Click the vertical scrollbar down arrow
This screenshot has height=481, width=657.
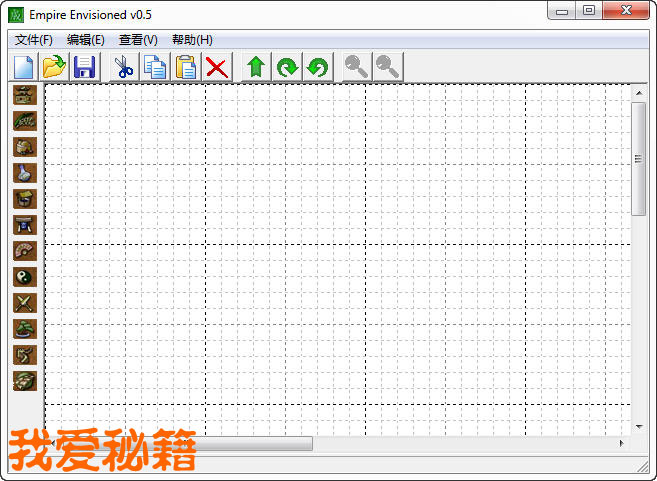(x=639, y=426)
